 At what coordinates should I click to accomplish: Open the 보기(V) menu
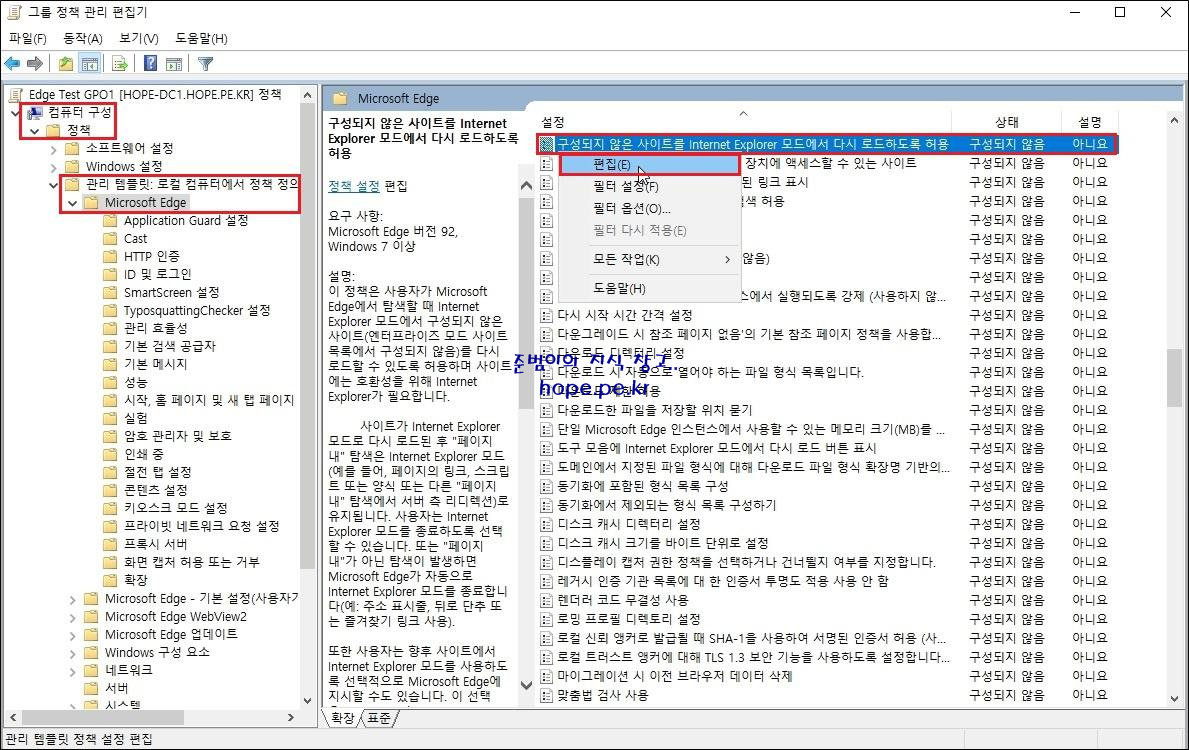point(139,38)
